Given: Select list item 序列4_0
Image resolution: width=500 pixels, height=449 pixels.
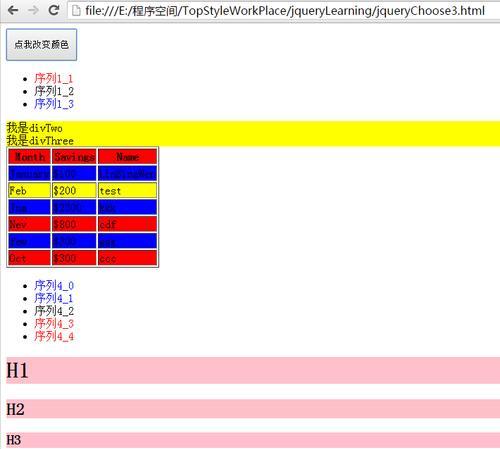Looking at the screenshot, I should point(54,286).
